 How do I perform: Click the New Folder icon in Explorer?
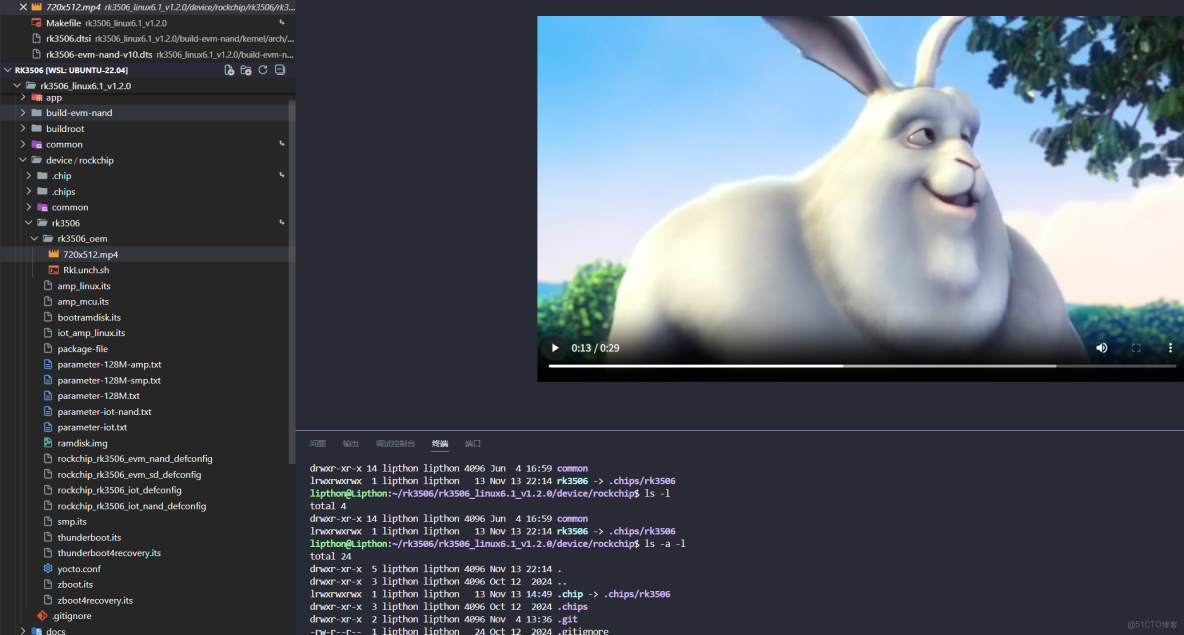pyautogui.click(x=245, y=70)
